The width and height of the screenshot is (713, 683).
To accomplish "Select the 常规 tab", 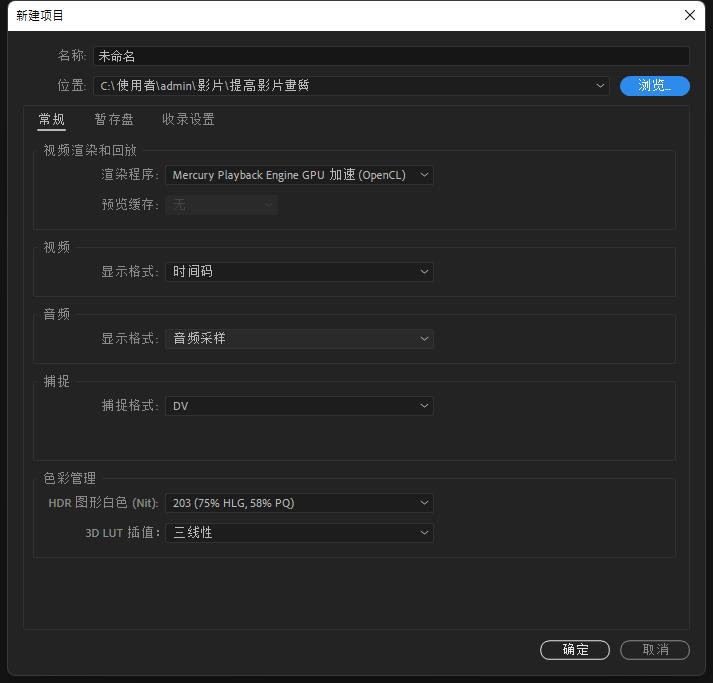I will tap(52, 120).
